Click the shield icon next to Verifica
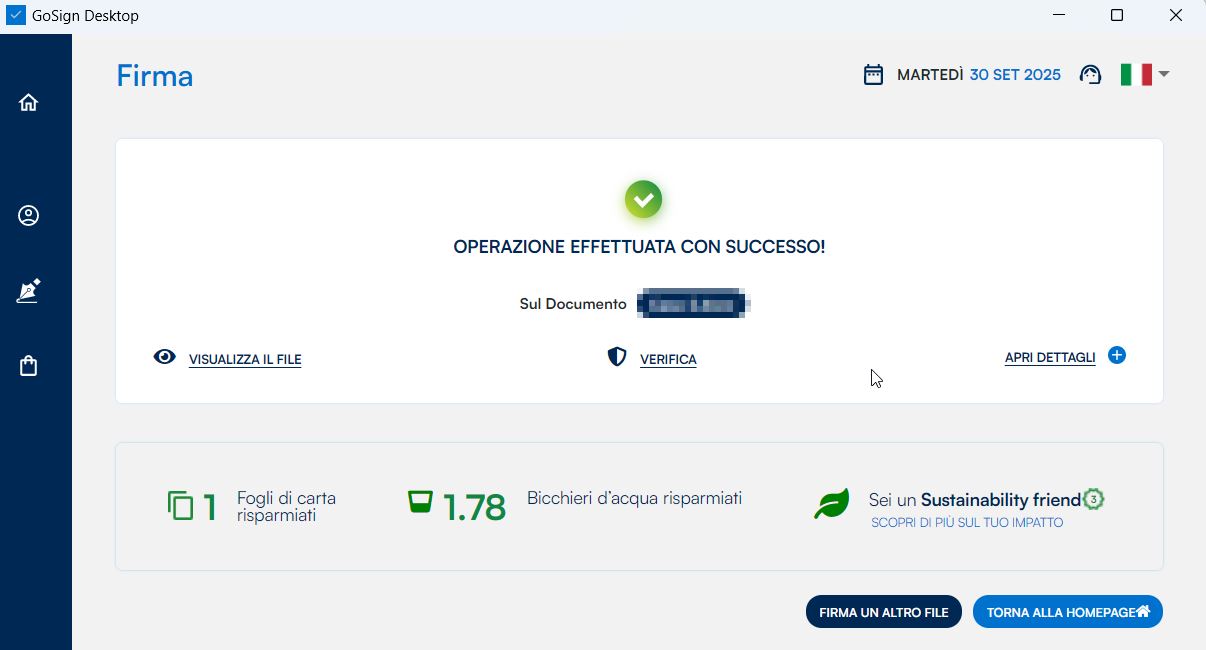This screenshot has height=650, width=1206. pos(617,357)
